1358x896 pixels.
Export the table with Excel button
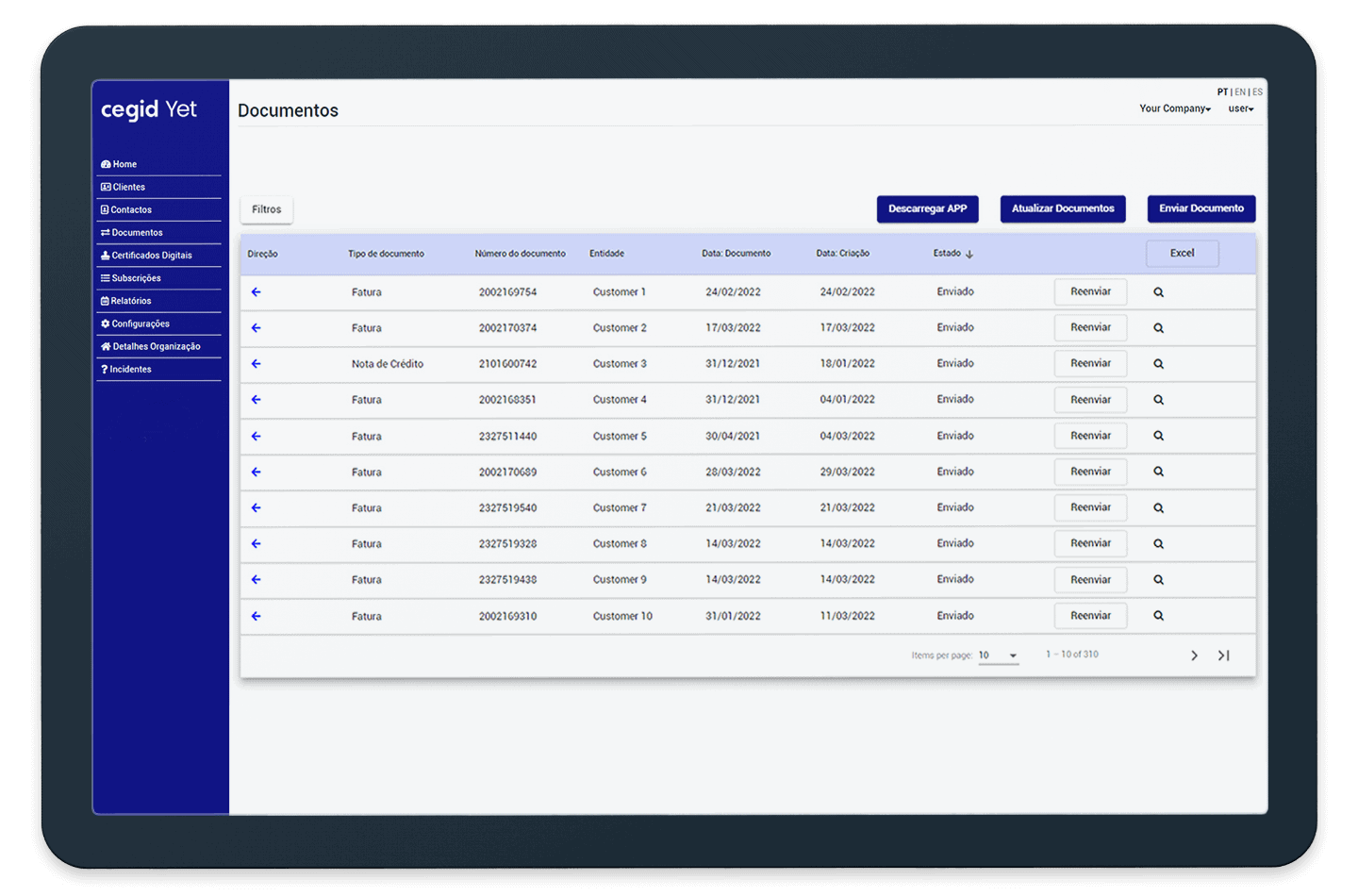(1182, 254)
